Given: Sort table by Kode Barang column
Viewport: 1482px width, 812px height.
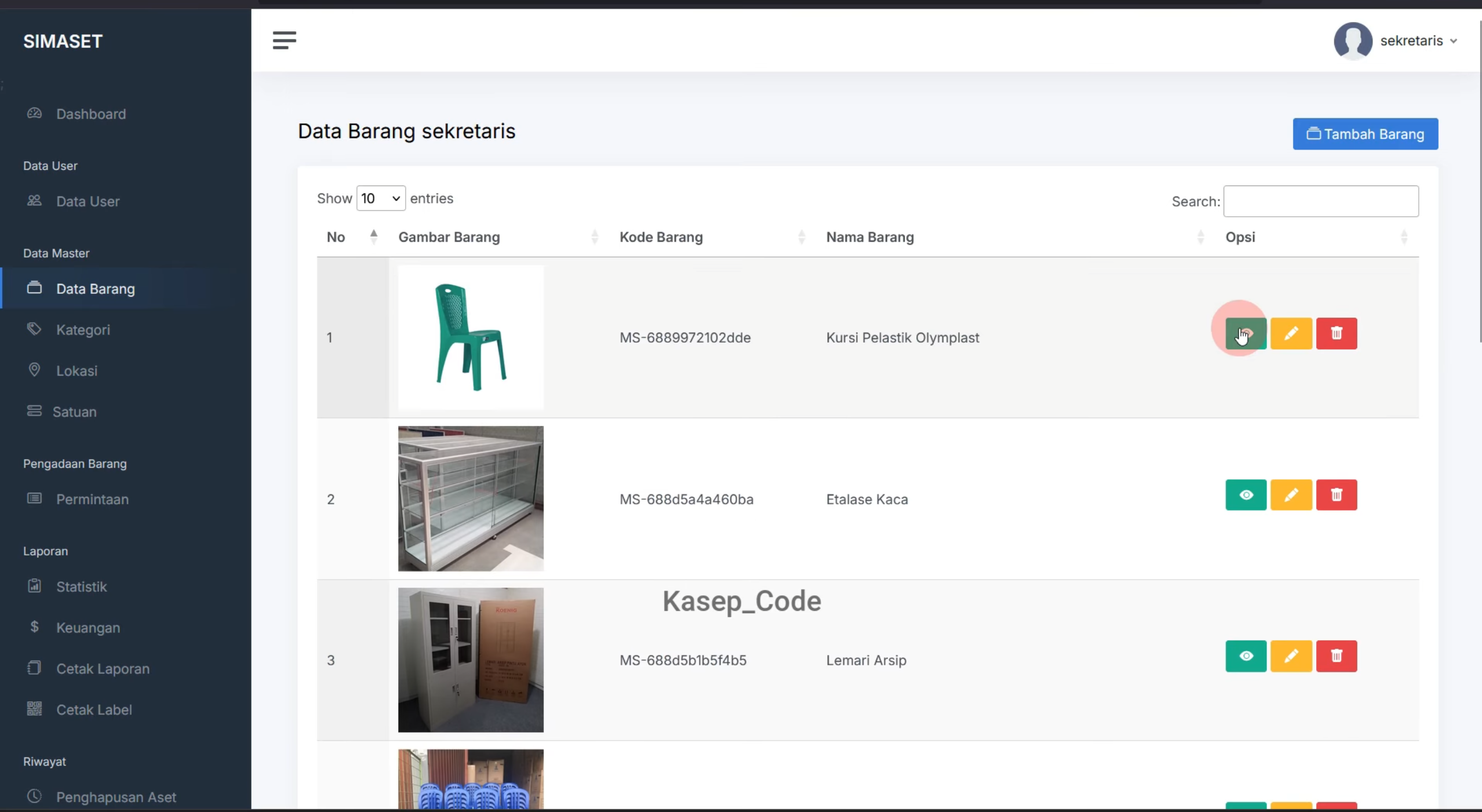Looking at the screenshot, I should tap(713, 237).
